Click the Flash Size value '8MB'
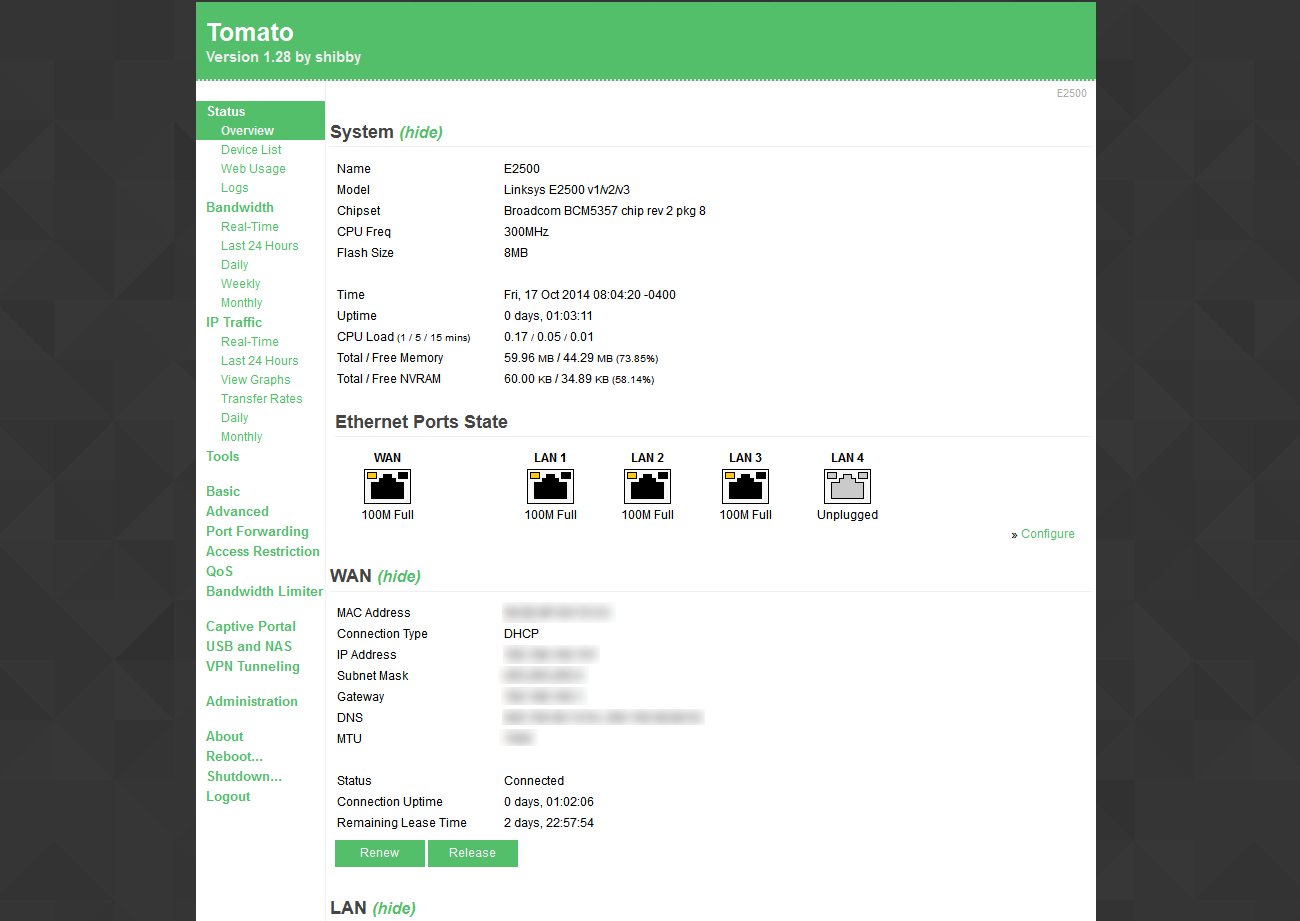Viewport: 1300px width, 921px height. [x=516, y=253]
